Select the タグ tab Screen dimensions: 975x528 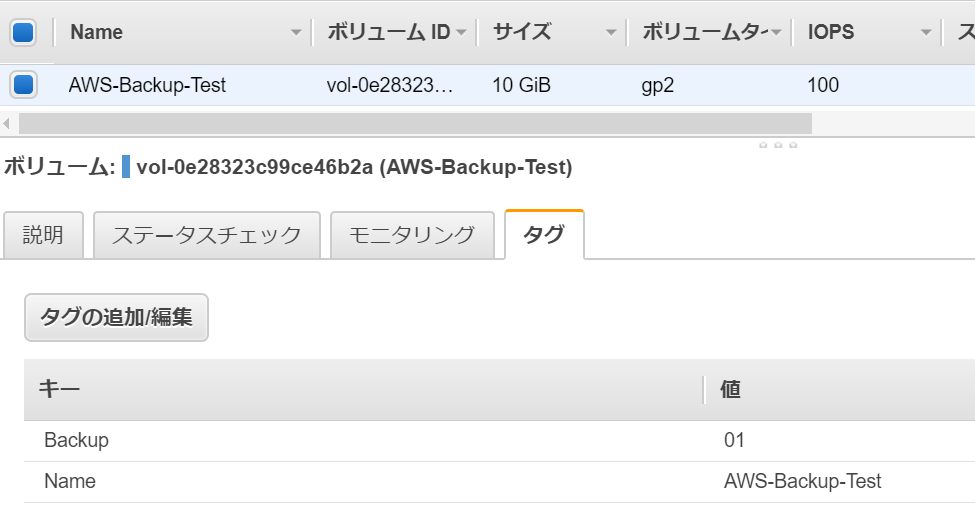(544, 236)
